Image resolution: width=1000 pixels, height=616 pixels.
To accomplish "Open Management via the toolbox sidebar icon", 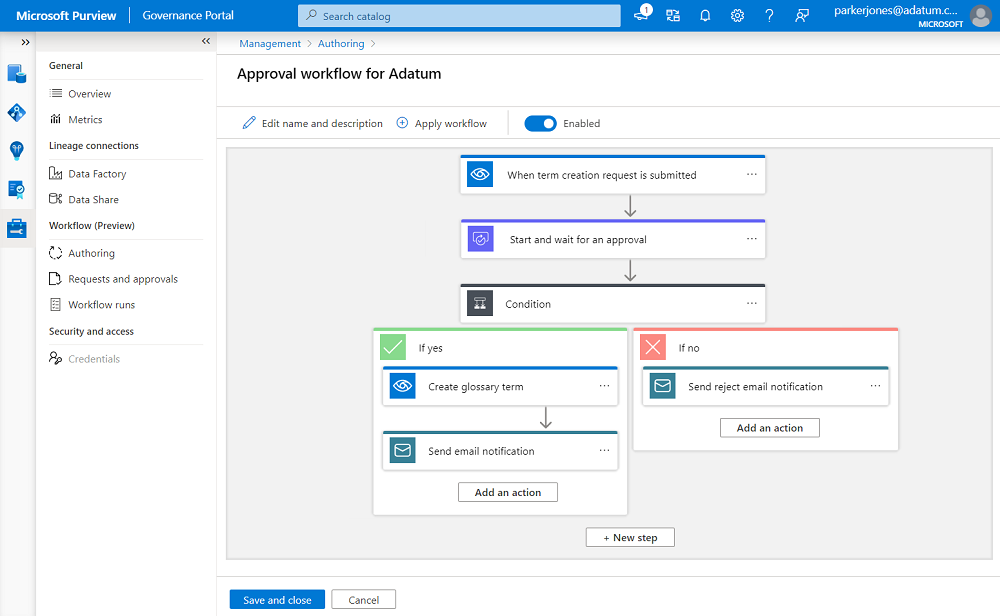I will click(15, 227).
